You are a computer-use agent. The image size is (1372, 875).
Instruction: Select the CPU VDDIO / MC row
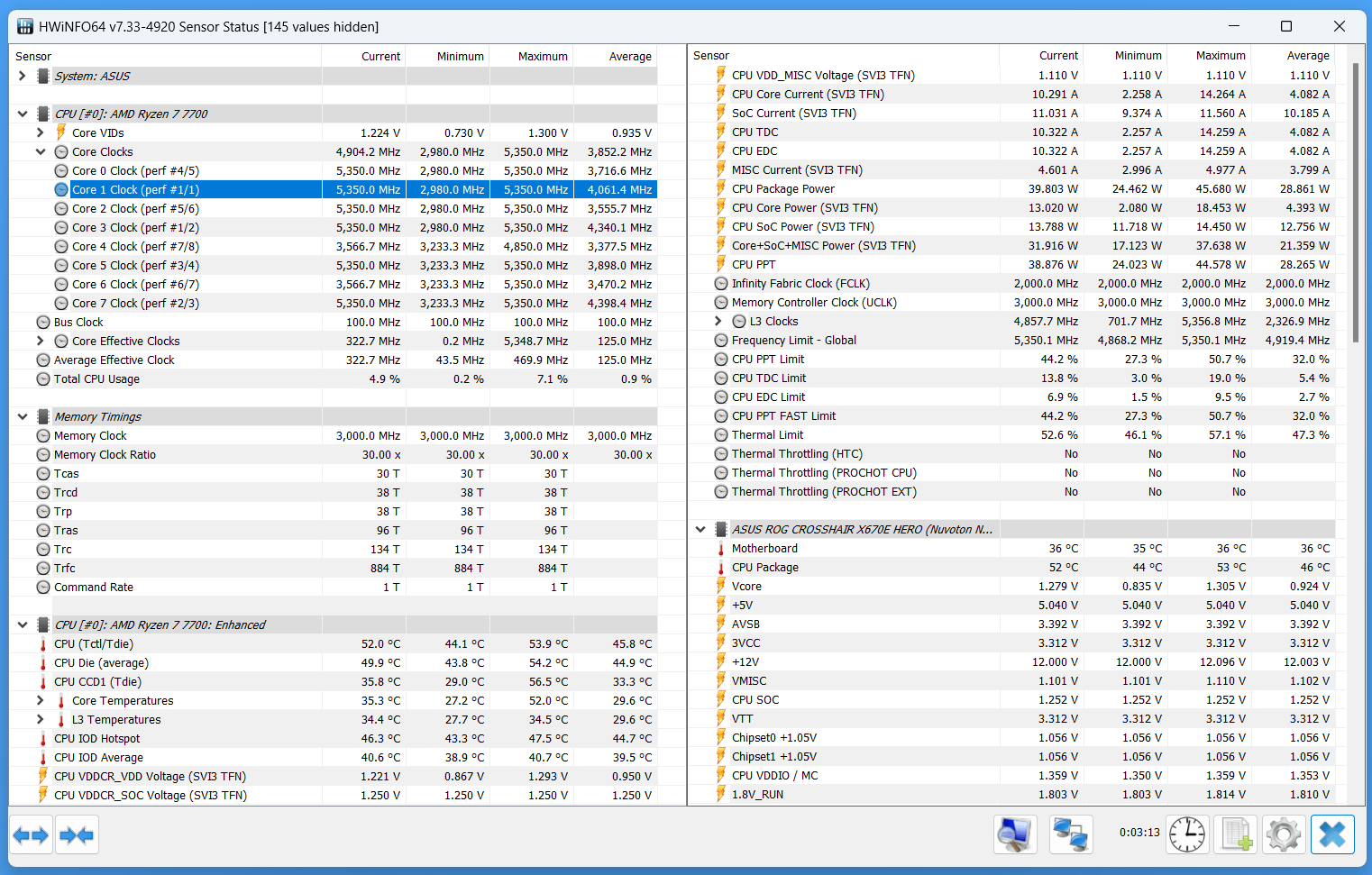(1011, 775)
